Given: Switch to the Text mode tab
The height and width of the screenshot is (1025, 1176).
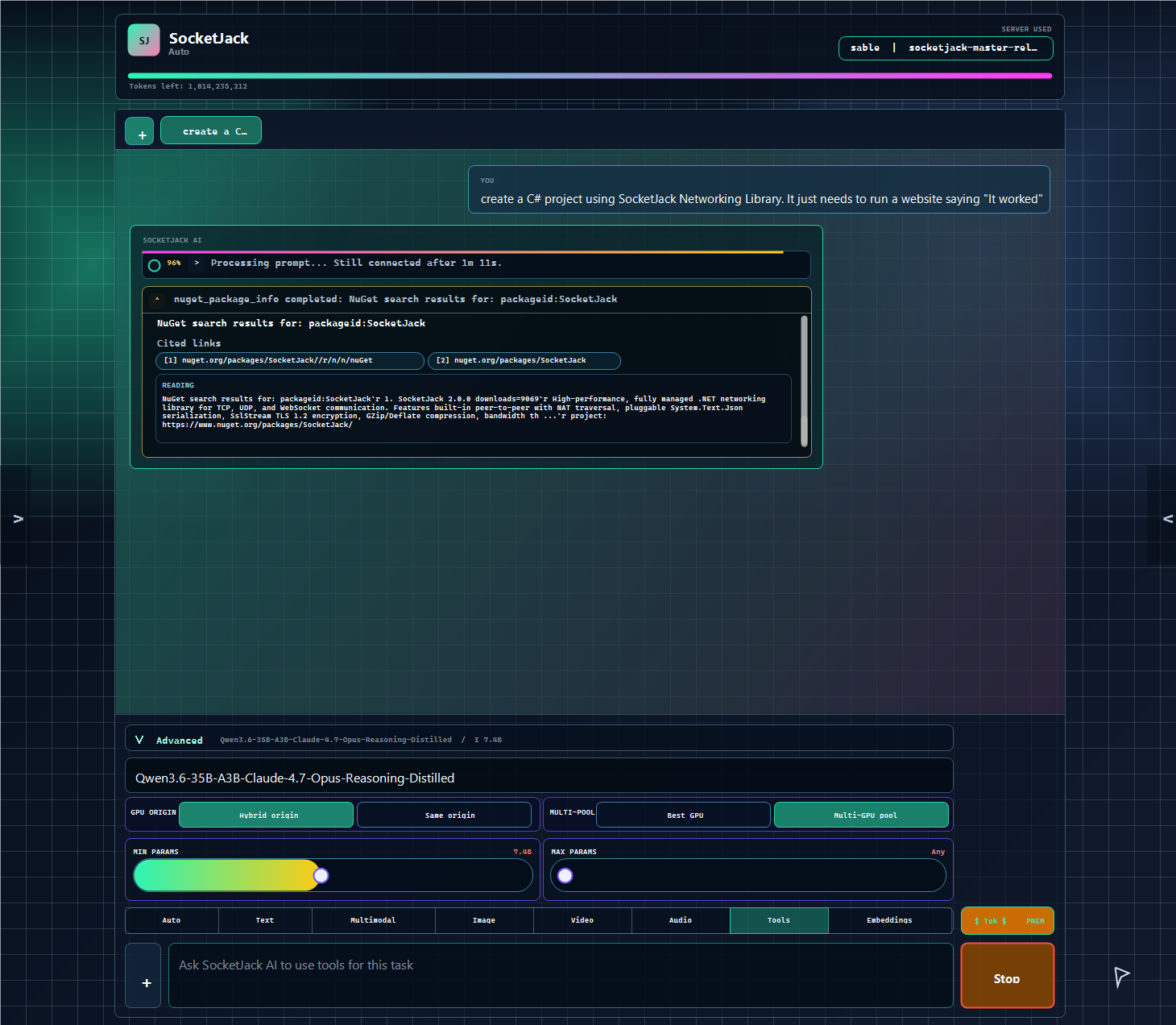Looking at the screenshot, I should pyautogui.click(x=265, y=920).
